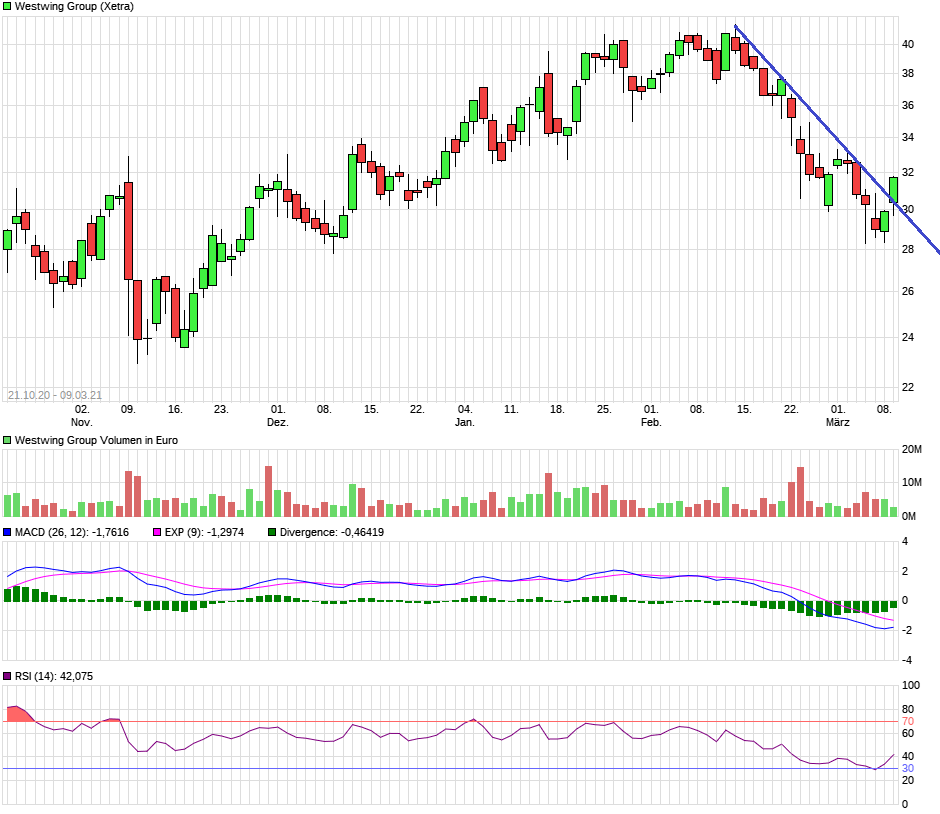
Task: Click the purple RSI (14) legend square
Action: [7, 677]
